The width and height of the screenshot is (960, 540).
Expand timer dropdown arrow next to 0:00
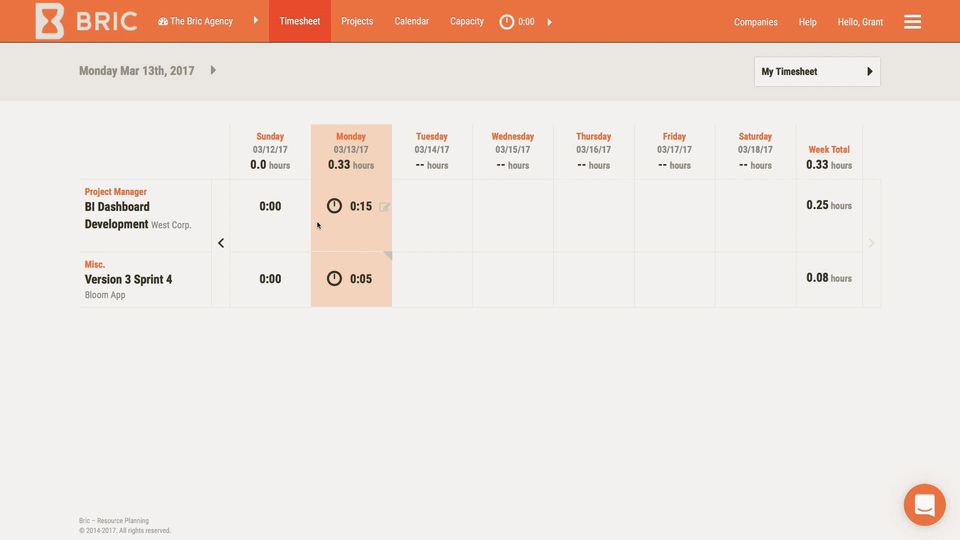(549, 22)
